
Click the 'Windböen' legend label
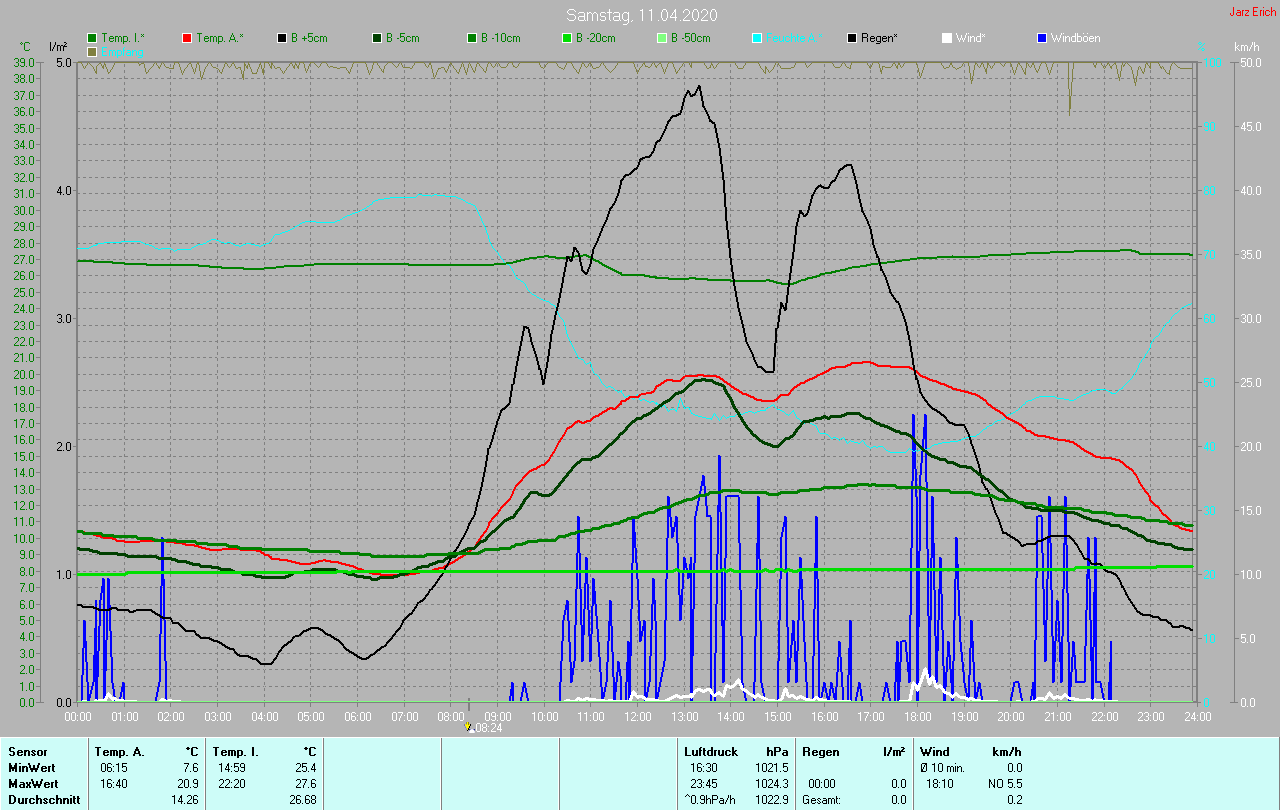pos(1076,38)
